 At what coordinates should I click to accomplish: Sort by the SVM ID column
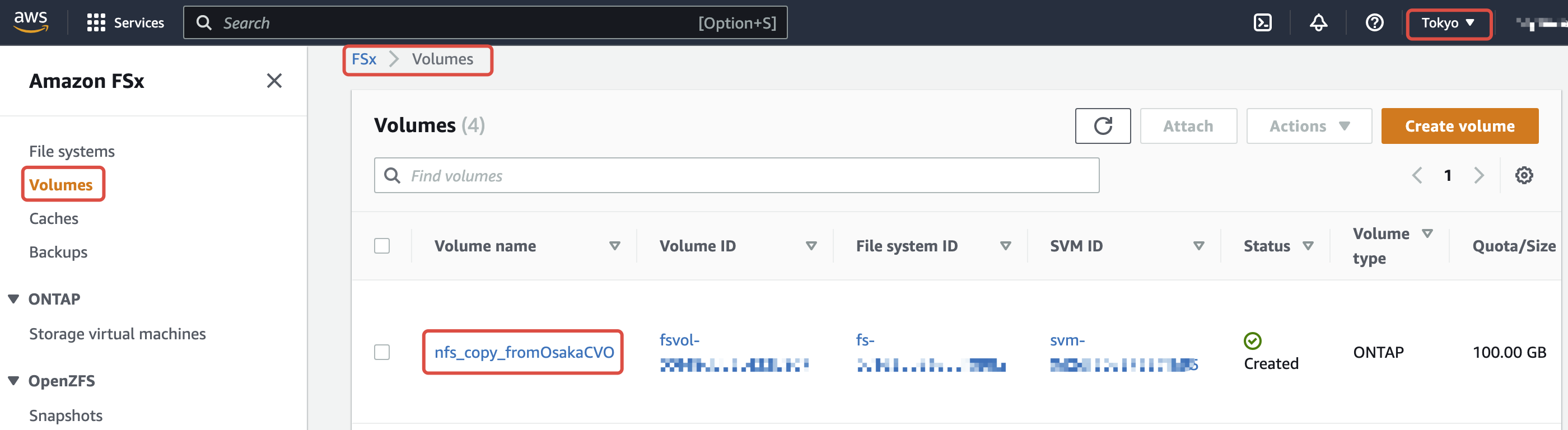pos(1198,246)
